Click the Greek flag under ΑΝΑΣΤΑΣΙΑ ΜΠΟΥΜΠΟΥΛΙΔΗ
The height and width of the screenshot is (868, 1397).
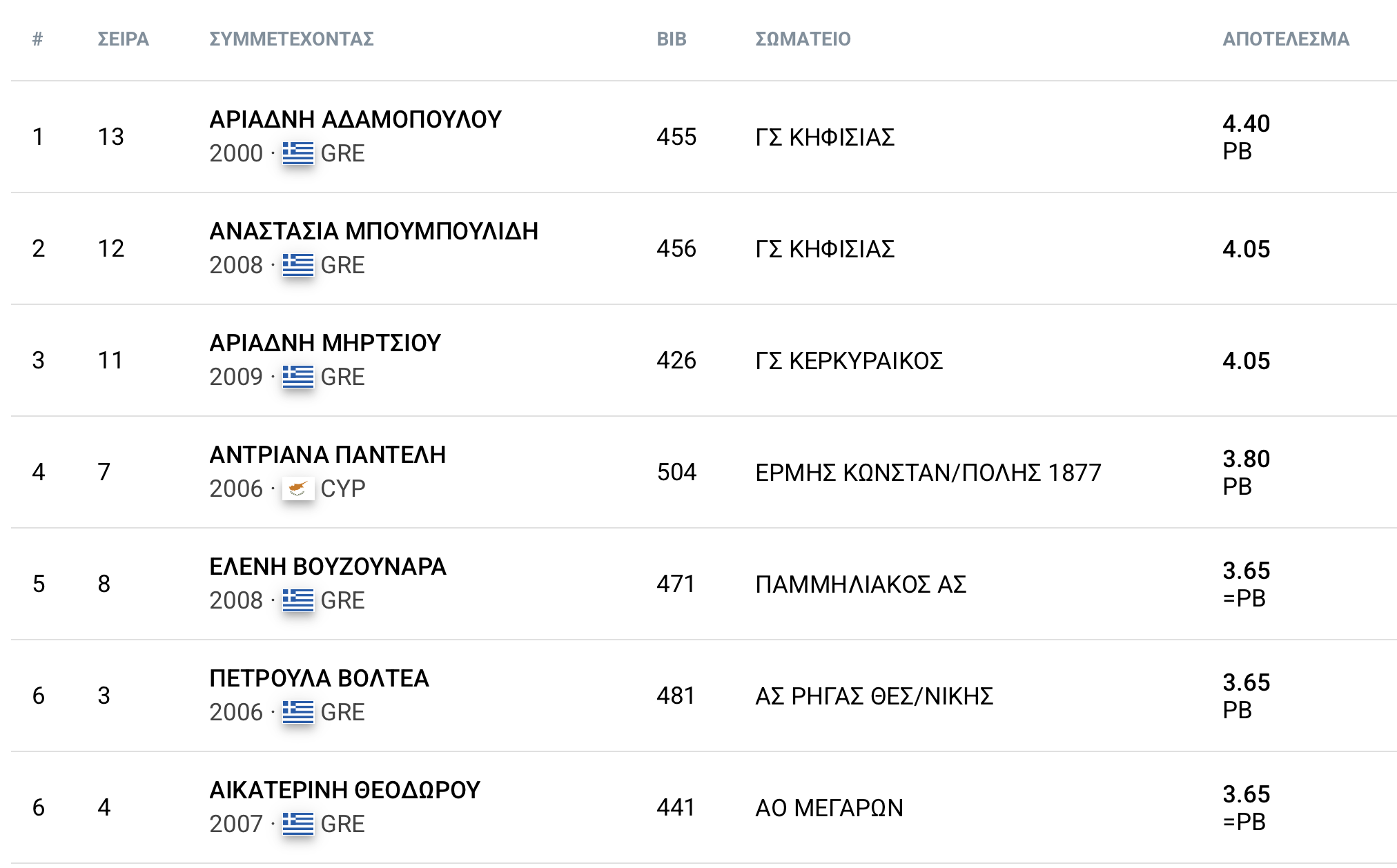click(298, 265)
